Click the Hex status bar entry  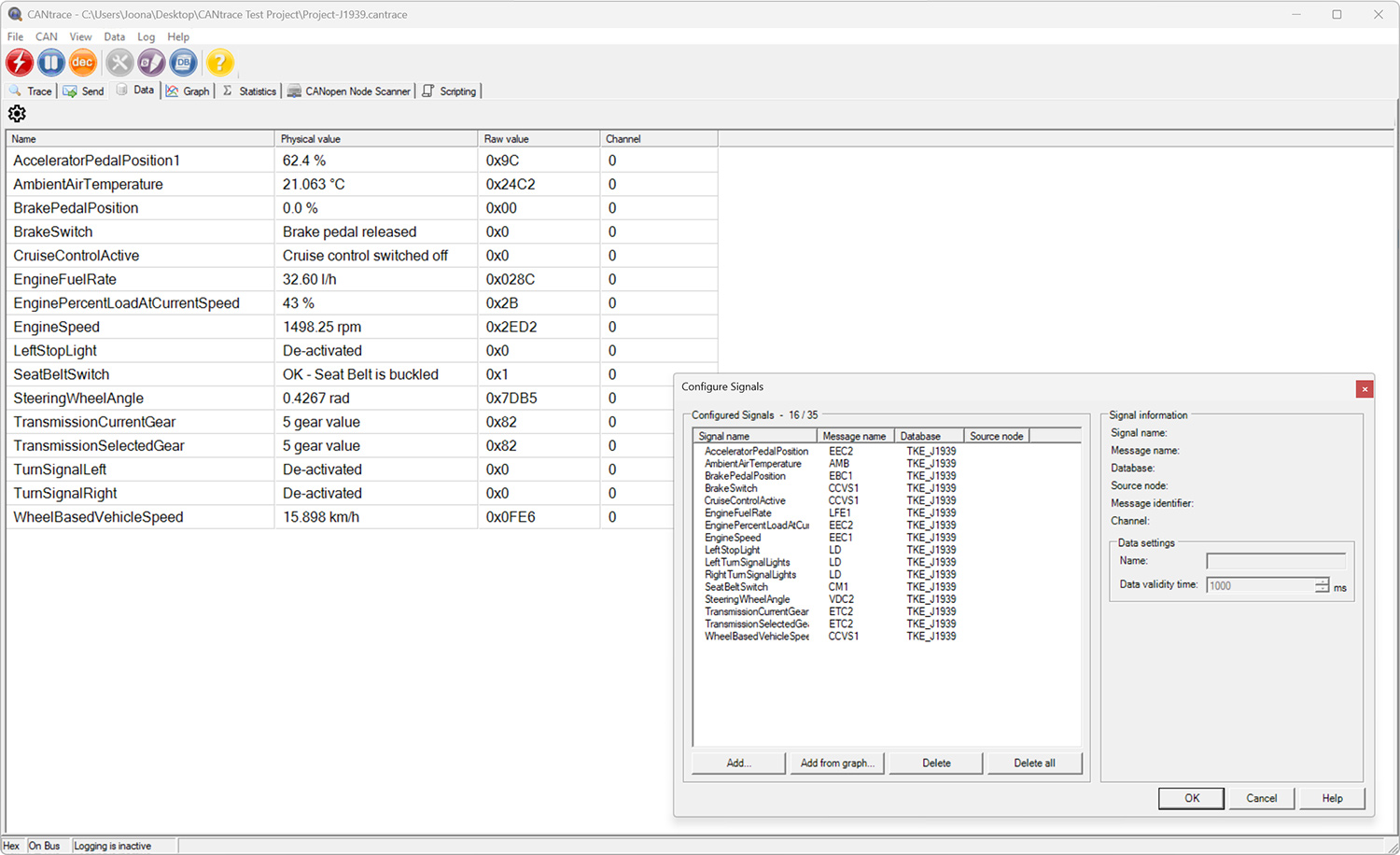tap(11, 846)
